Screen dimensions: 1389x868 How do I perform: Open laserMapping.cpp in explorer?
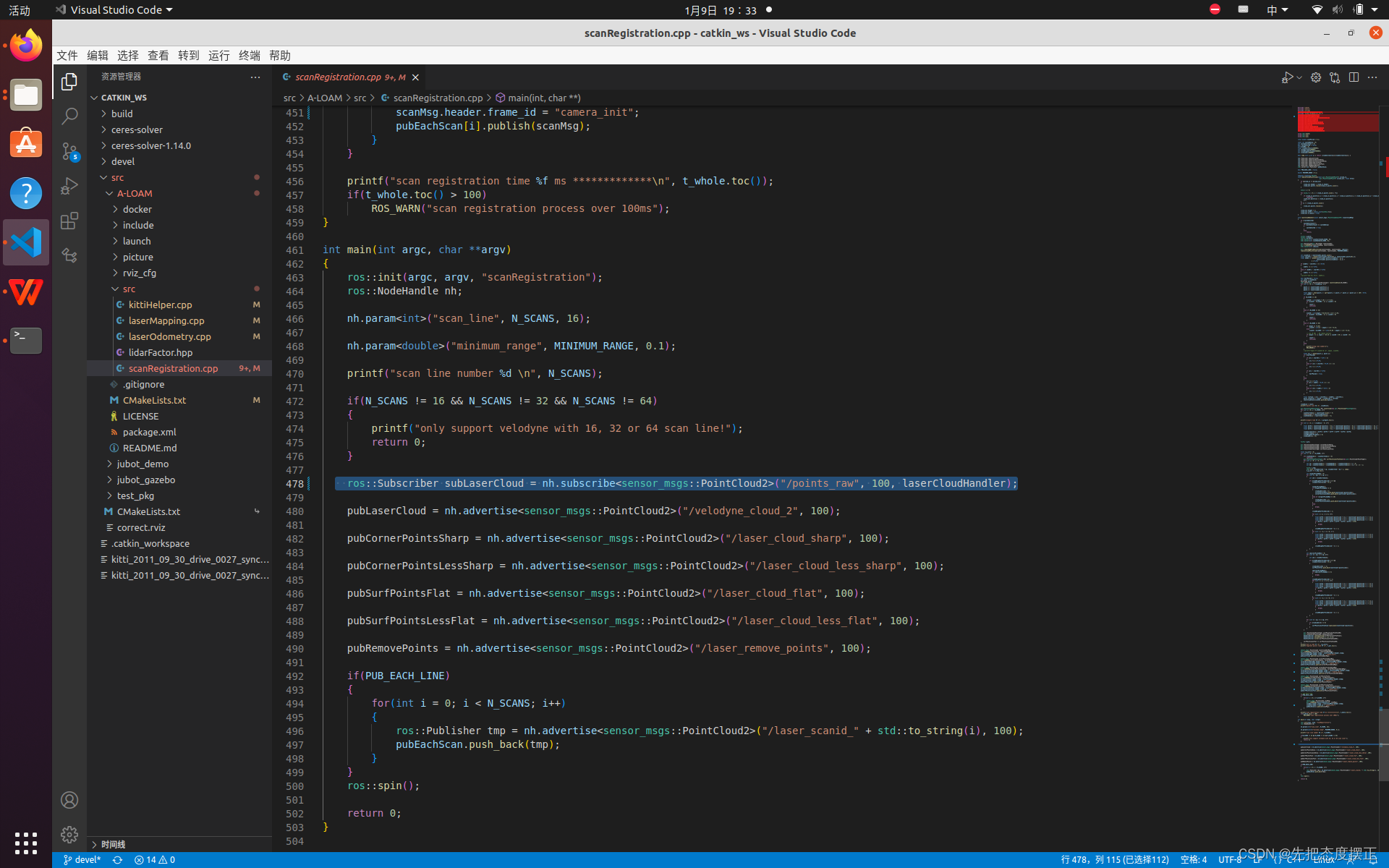[166, 320]
